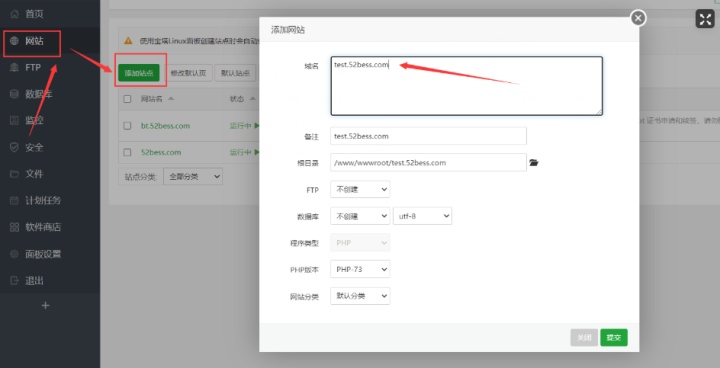Image resolution: width=720 pixels, height=368 pixels.
Task: Close the 添加网站 dialog with the X
Action: 638,18
